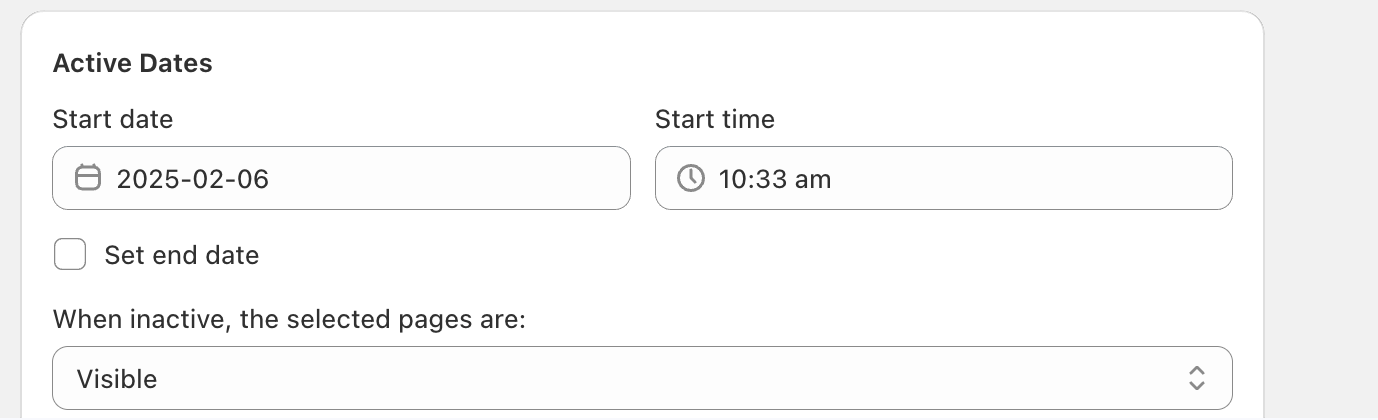Click the "Start date" field label
This screenshot has height=420, width=1378.
[x=113, y=119]
